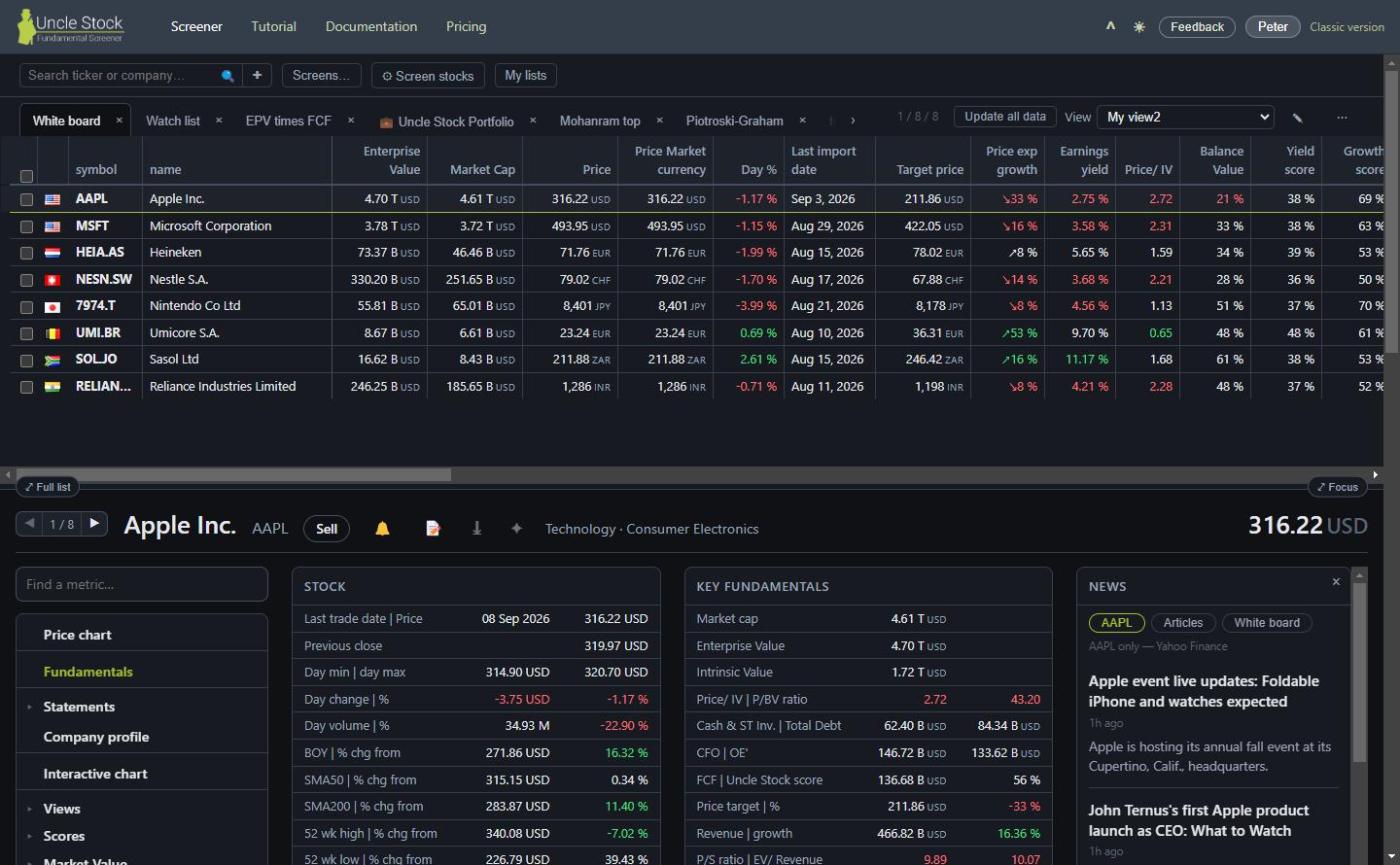Screen dimensions: 1400x865
Task: Open the Documentation menu item
Action: pos(371,27)
